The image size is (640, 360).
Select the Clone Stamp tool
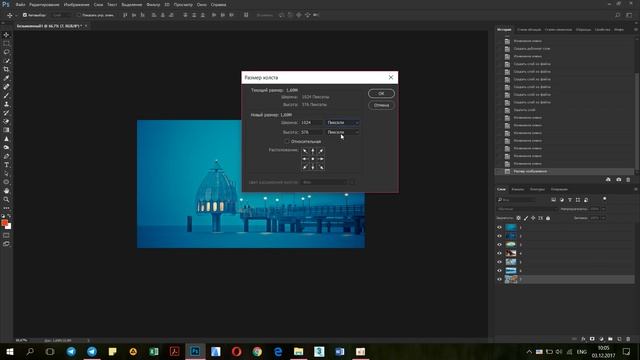[6, 104]
